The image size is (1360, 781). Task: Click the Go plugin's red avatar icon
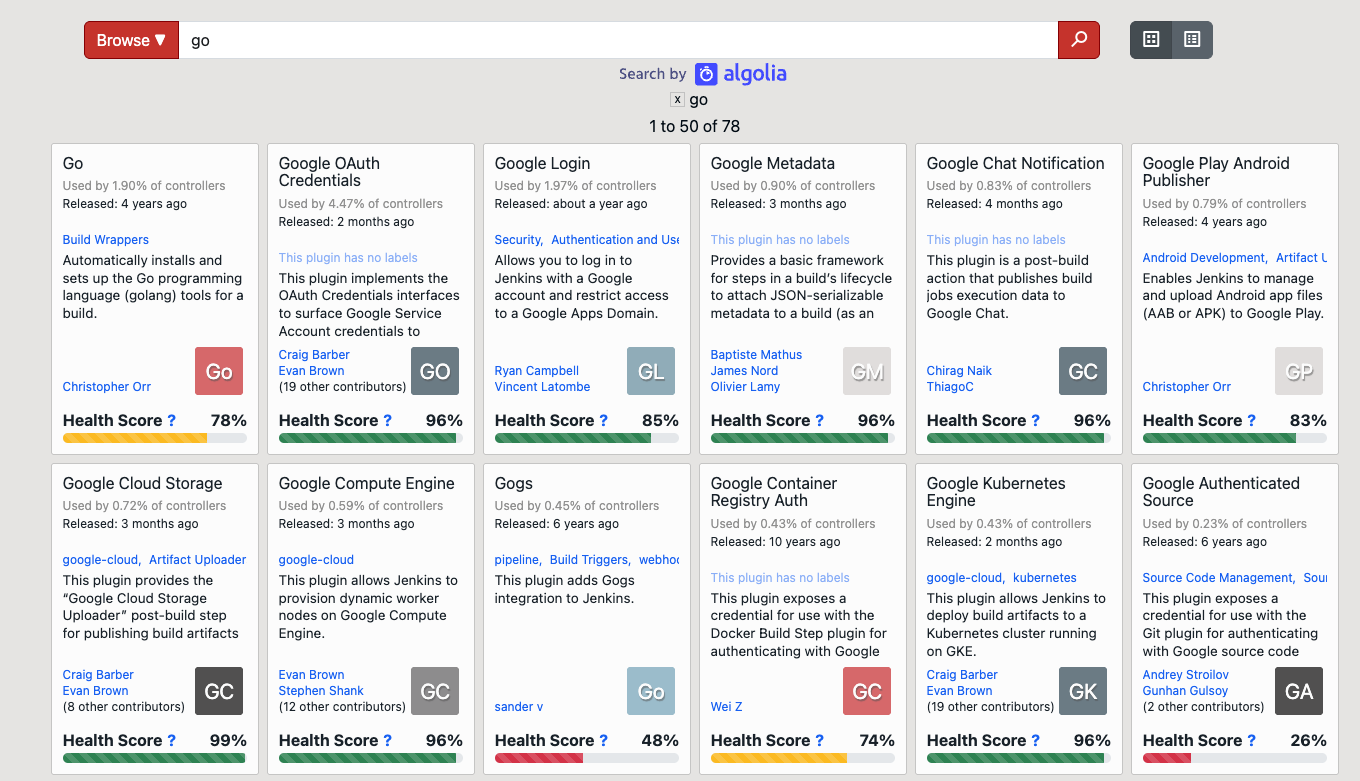[x=218, y=371]
